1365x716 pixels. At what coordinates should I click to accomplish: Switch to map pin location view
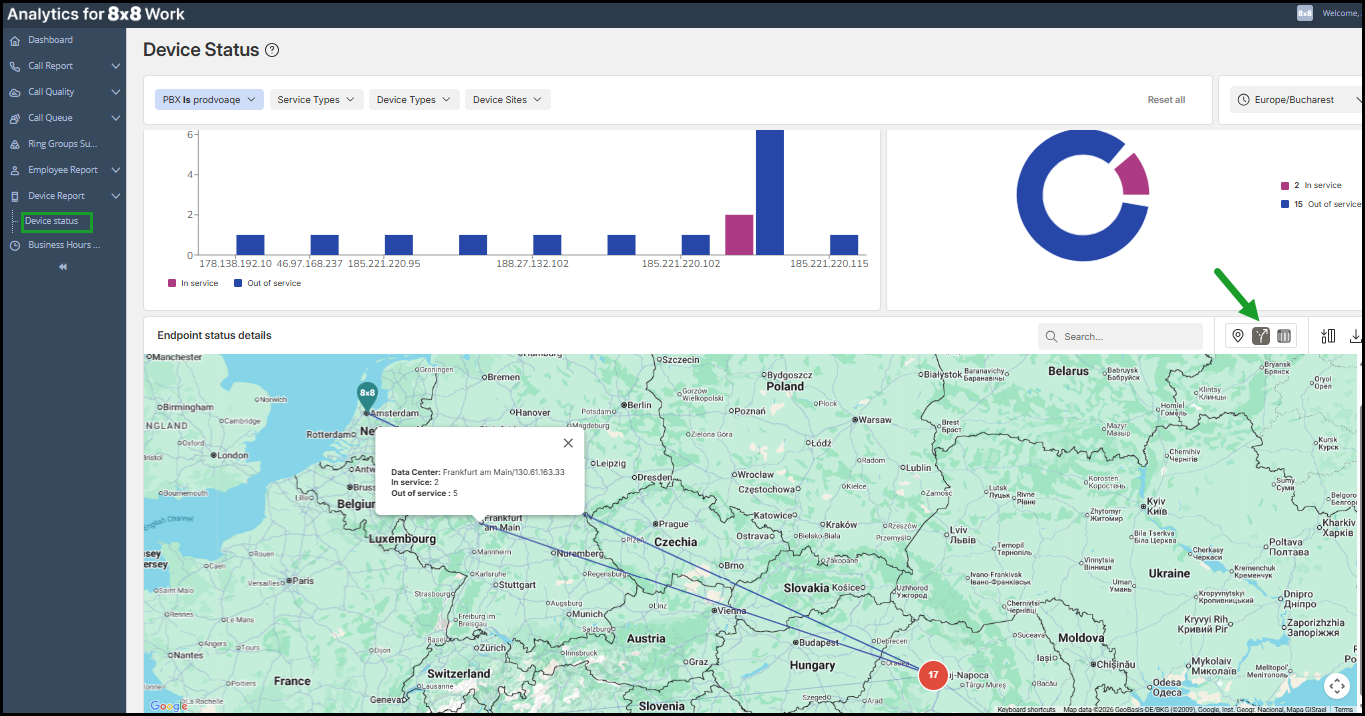click(x=1238, y=336)
